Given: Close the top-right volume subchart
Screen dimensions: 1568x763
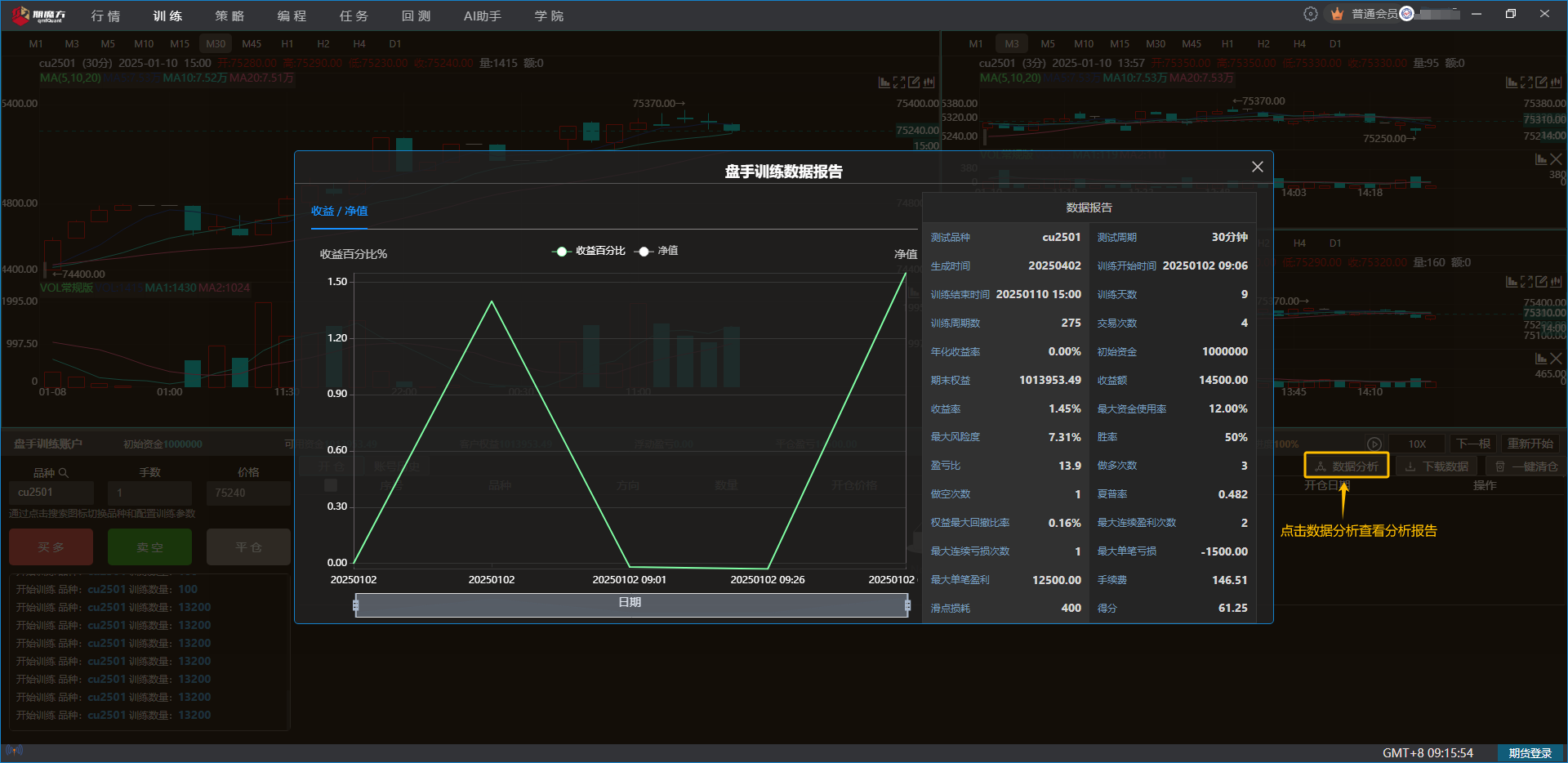Looking at the screenshot, I should pyautogui.click(x=1557, y=159).
